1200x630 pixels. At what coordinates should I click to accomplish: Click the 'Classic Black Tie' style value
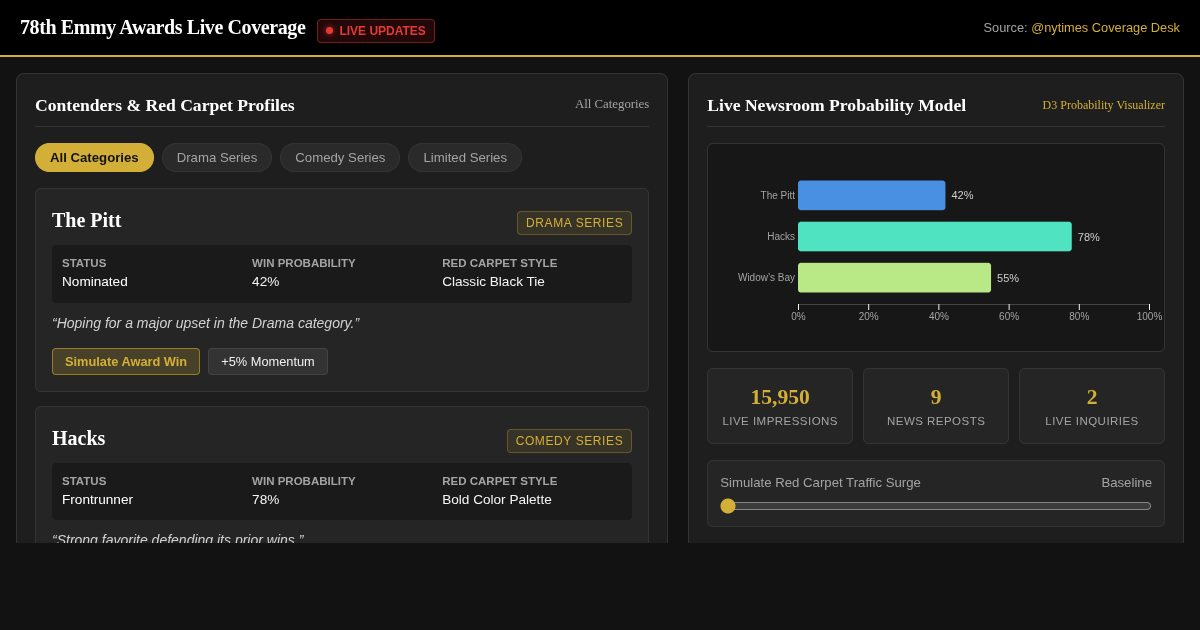click(x=493, y=281)
